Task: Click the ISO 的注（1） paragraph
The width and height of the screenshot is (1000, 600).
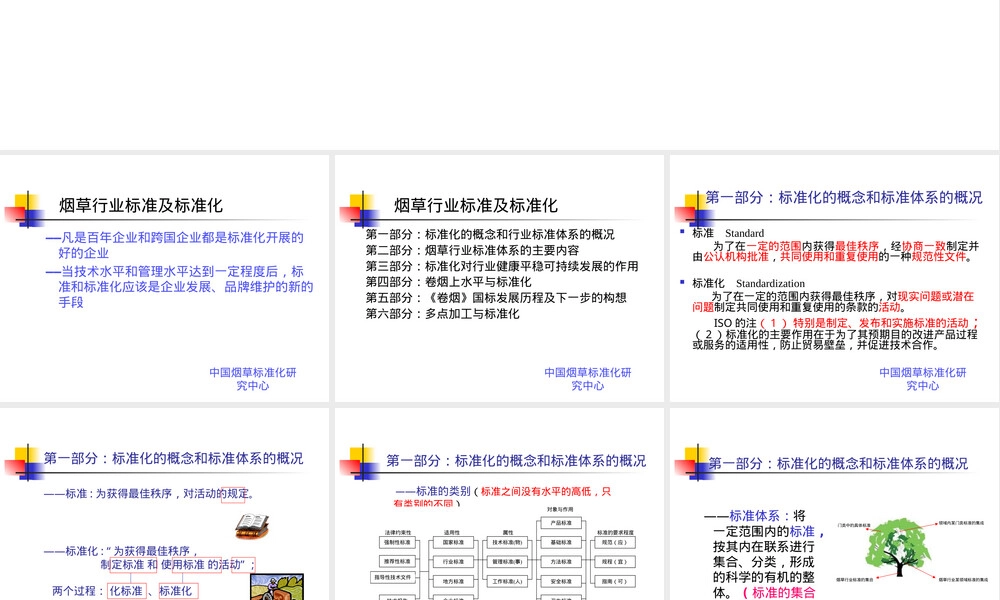Action: (x=836, y=334)
